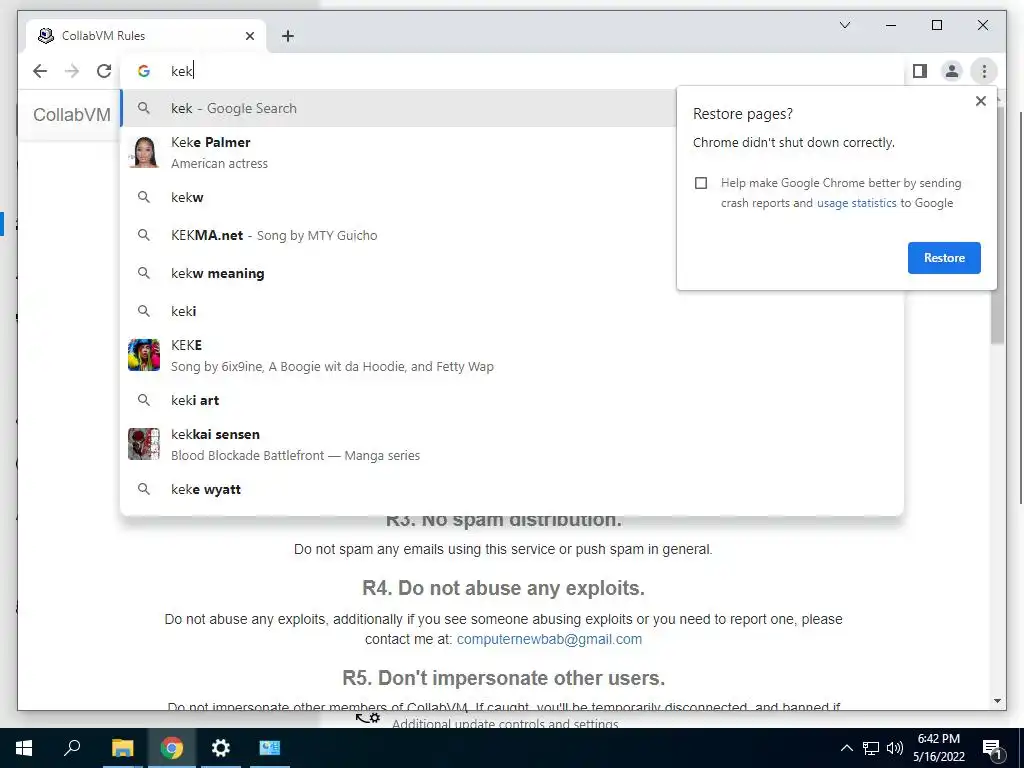Click the volume speaker tray icon
1024x768 pixels.
(x=895, y=748)
